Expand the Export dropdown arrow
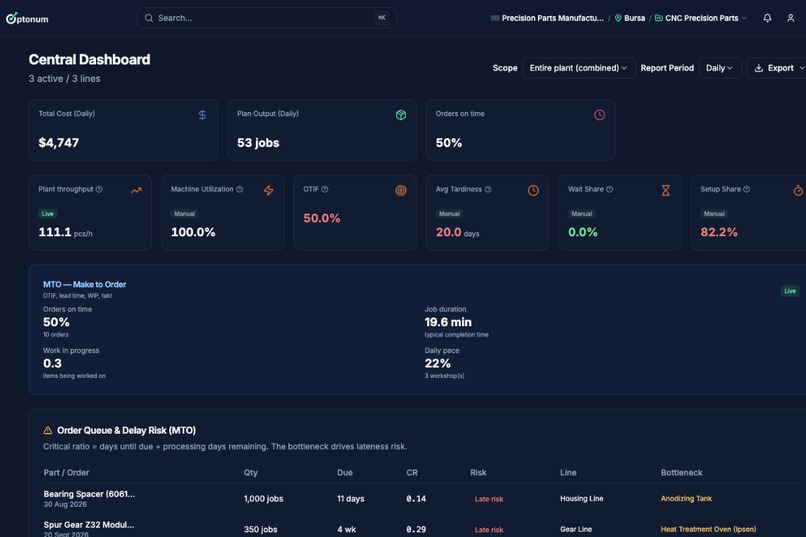806x537 pixels. 801,68
